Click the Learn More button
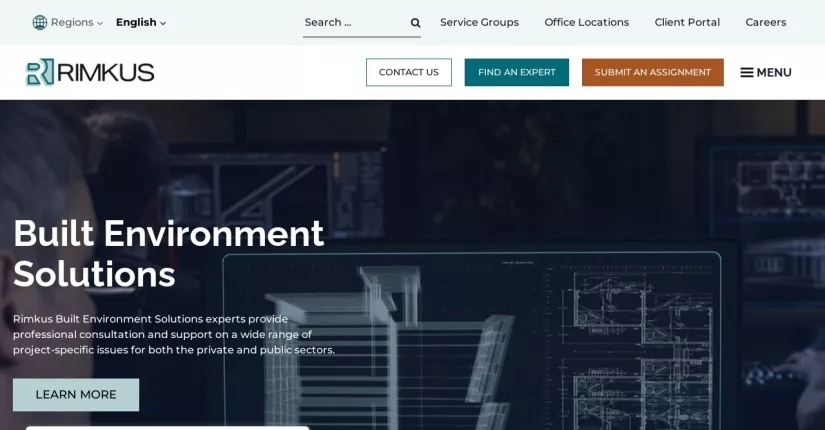Image resolution: width=825 pixels, height=430 pixels. pyautogui.click(x=76, y=395)
